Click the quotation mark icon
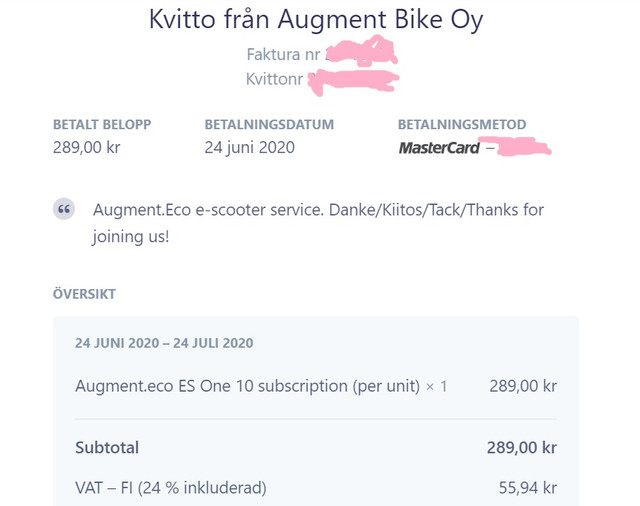 [64, 209]
